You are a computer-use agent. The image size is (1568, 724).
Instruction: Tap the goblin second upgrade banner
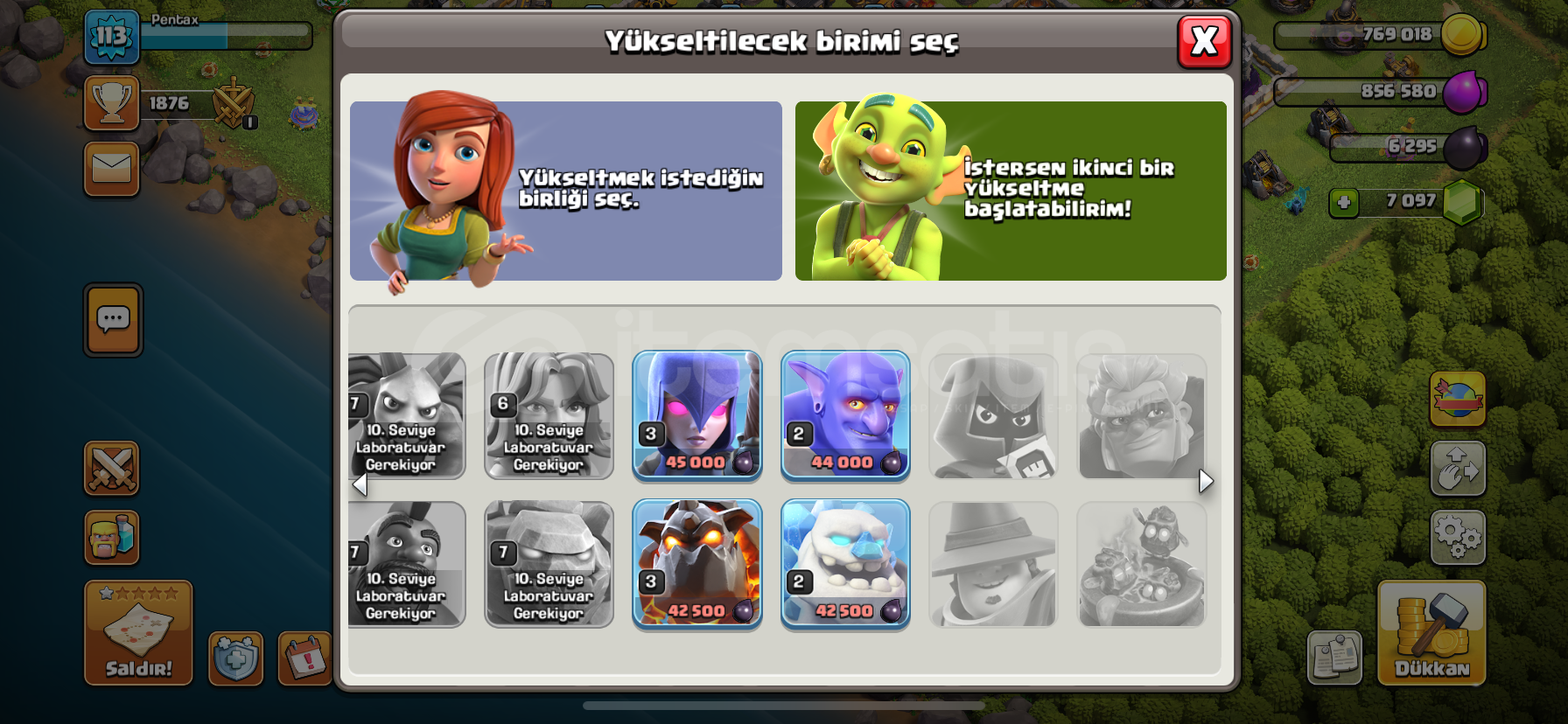click(1011, 191)
